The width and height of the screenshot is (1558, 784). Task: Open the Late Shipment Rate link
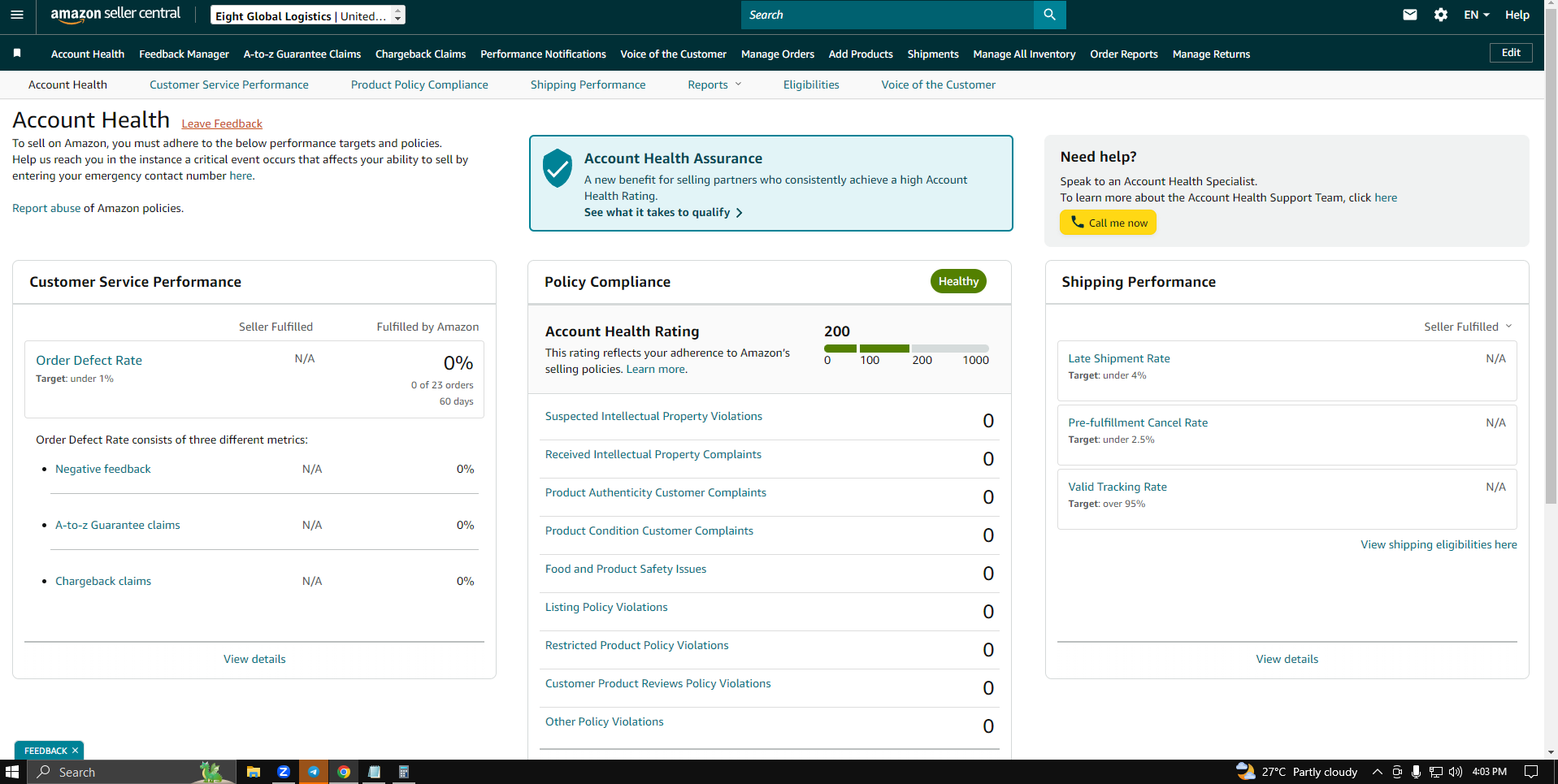click(1119, 358)
